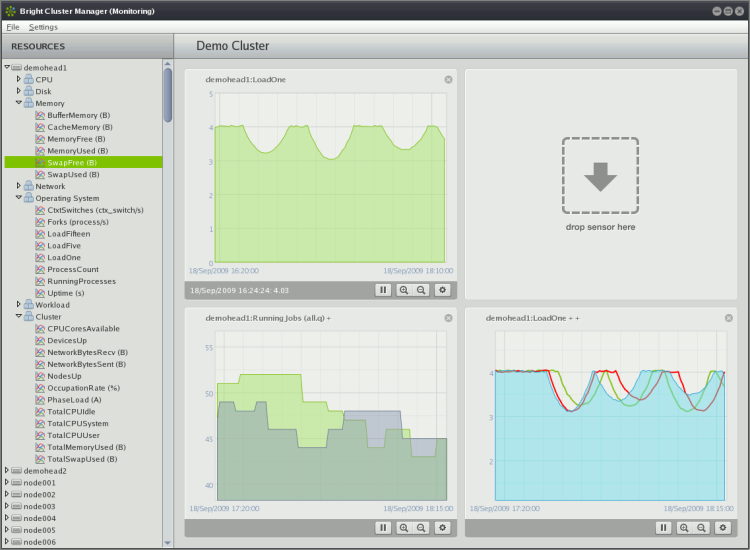Screen dimensions: 750x550
Task: Click the resources panel scrollbar thumb
Action: (167, 95)
